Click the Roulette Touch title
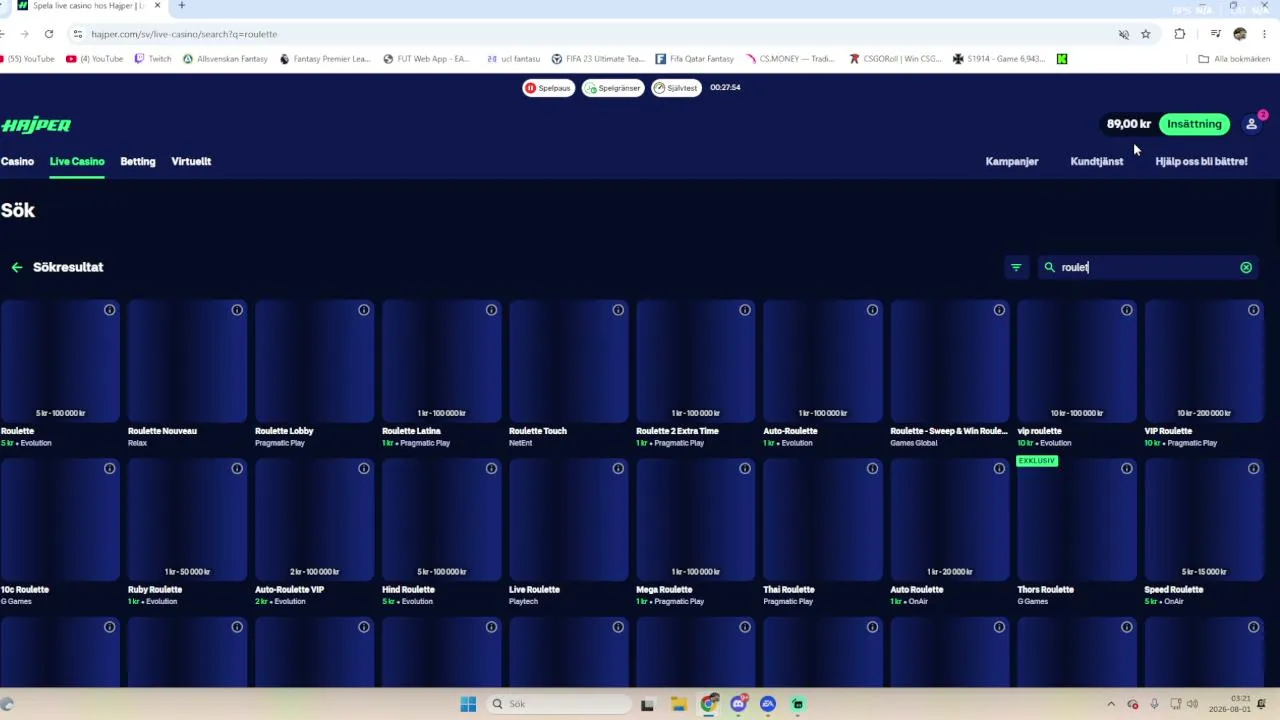Viewport: 1280px width, 720px height. [x=538, y=431]
